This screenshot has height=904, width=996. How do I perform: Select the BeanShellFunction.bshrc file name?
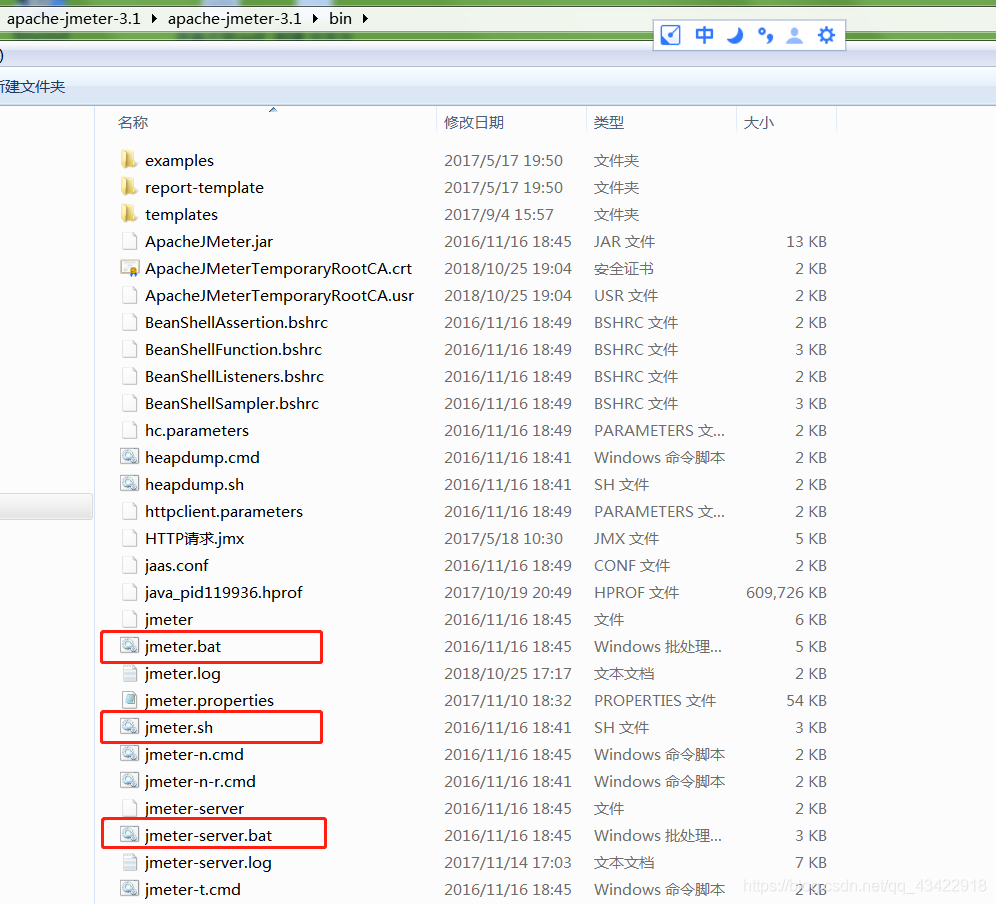233,349
